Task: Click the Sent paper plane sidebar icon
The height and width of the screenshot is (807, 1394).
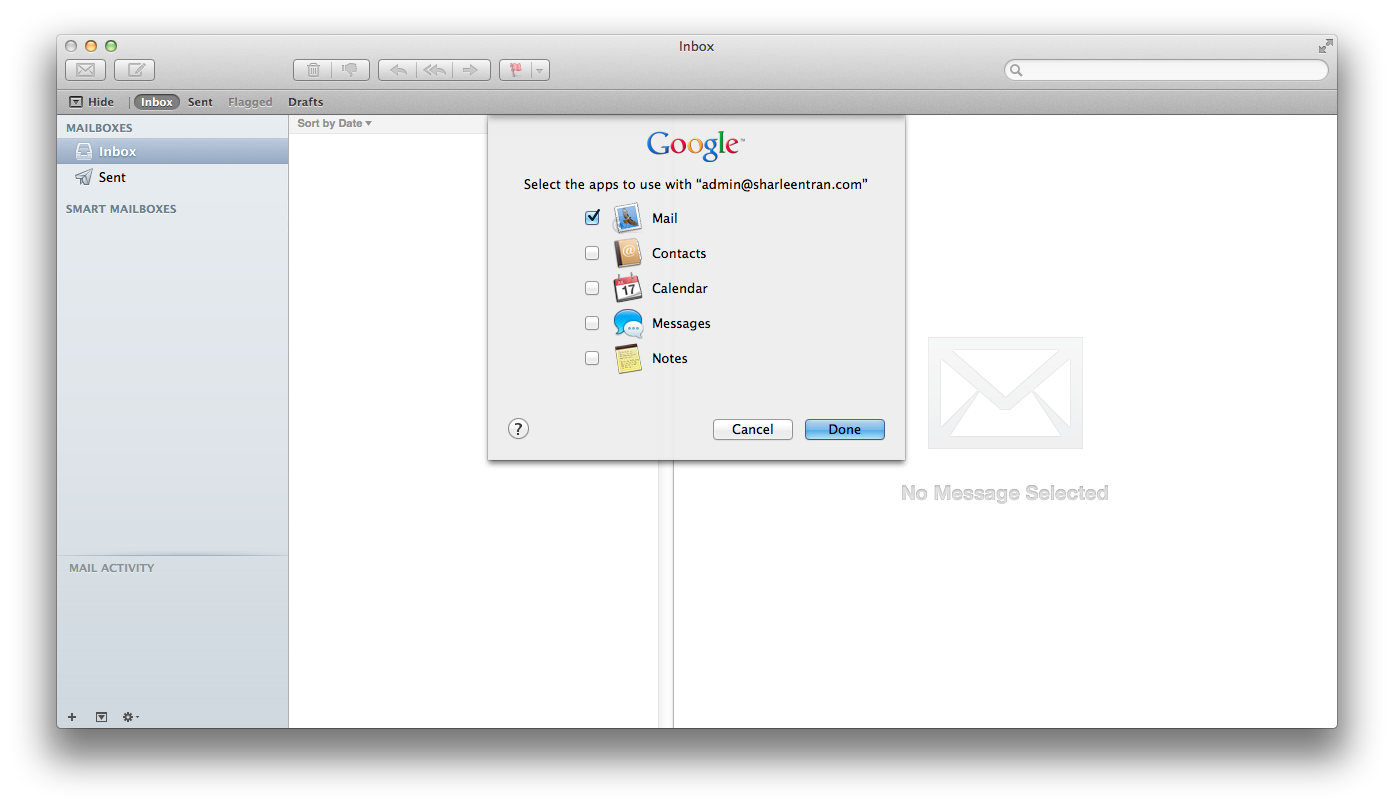Action: 84,177
